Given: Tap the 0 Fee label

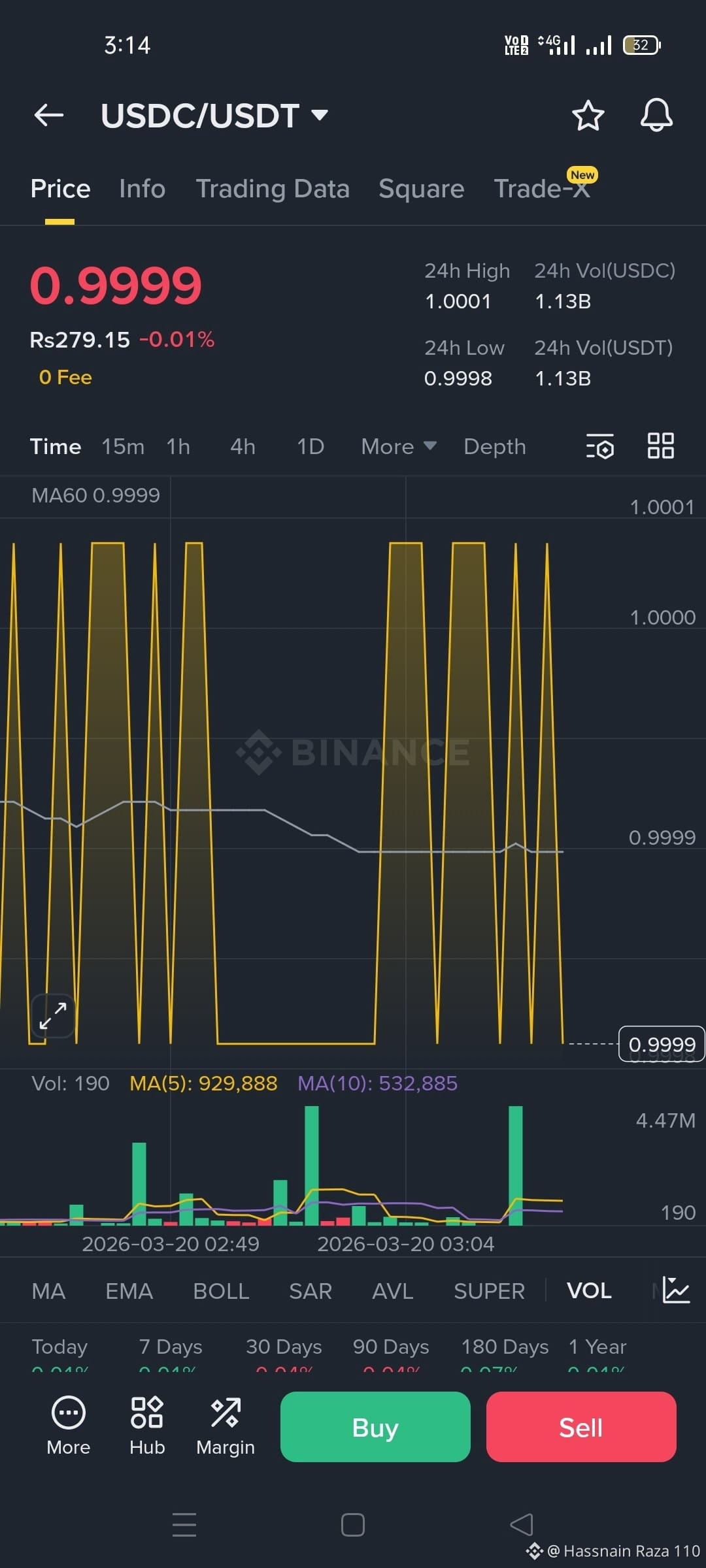Looking at the screenshot, I should [x=65, y=378].
